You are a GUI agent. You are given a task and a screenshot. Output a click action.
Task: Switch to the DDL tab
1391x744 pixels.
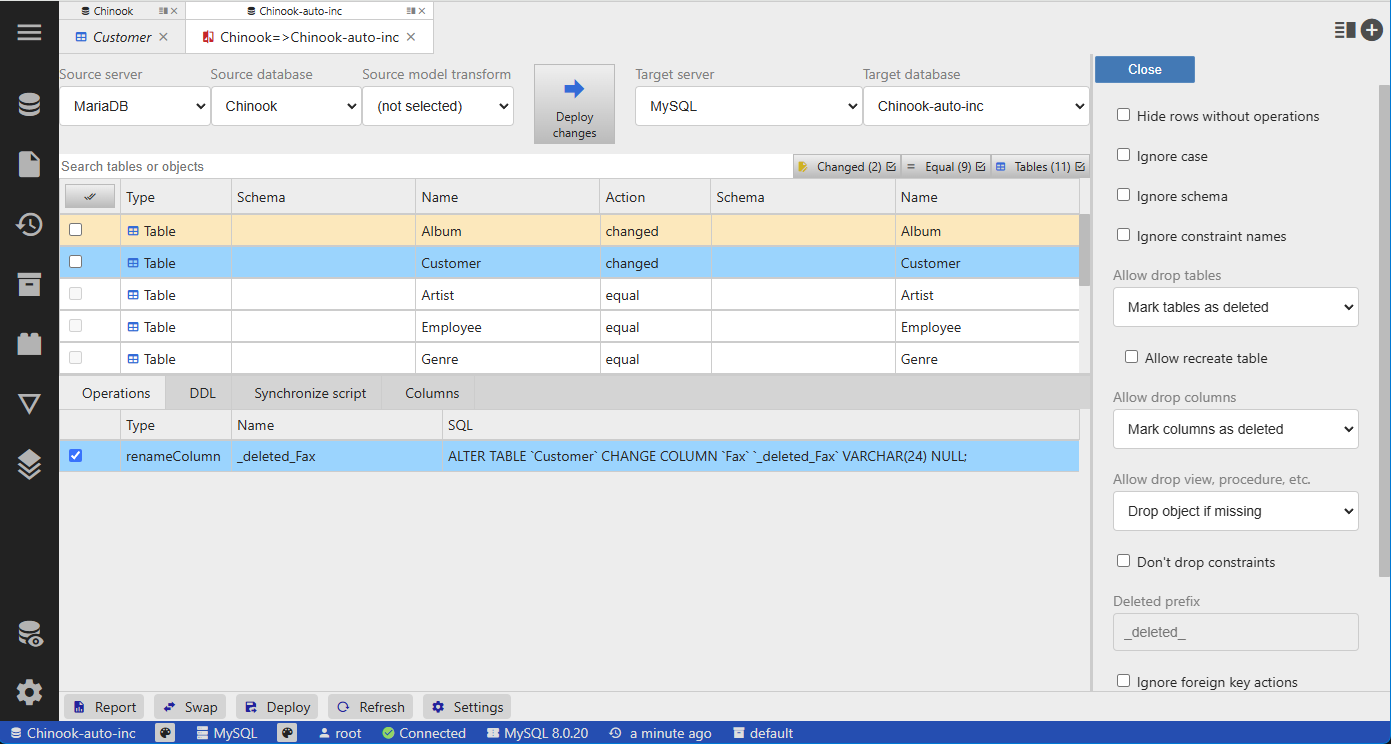pos(202,393)
